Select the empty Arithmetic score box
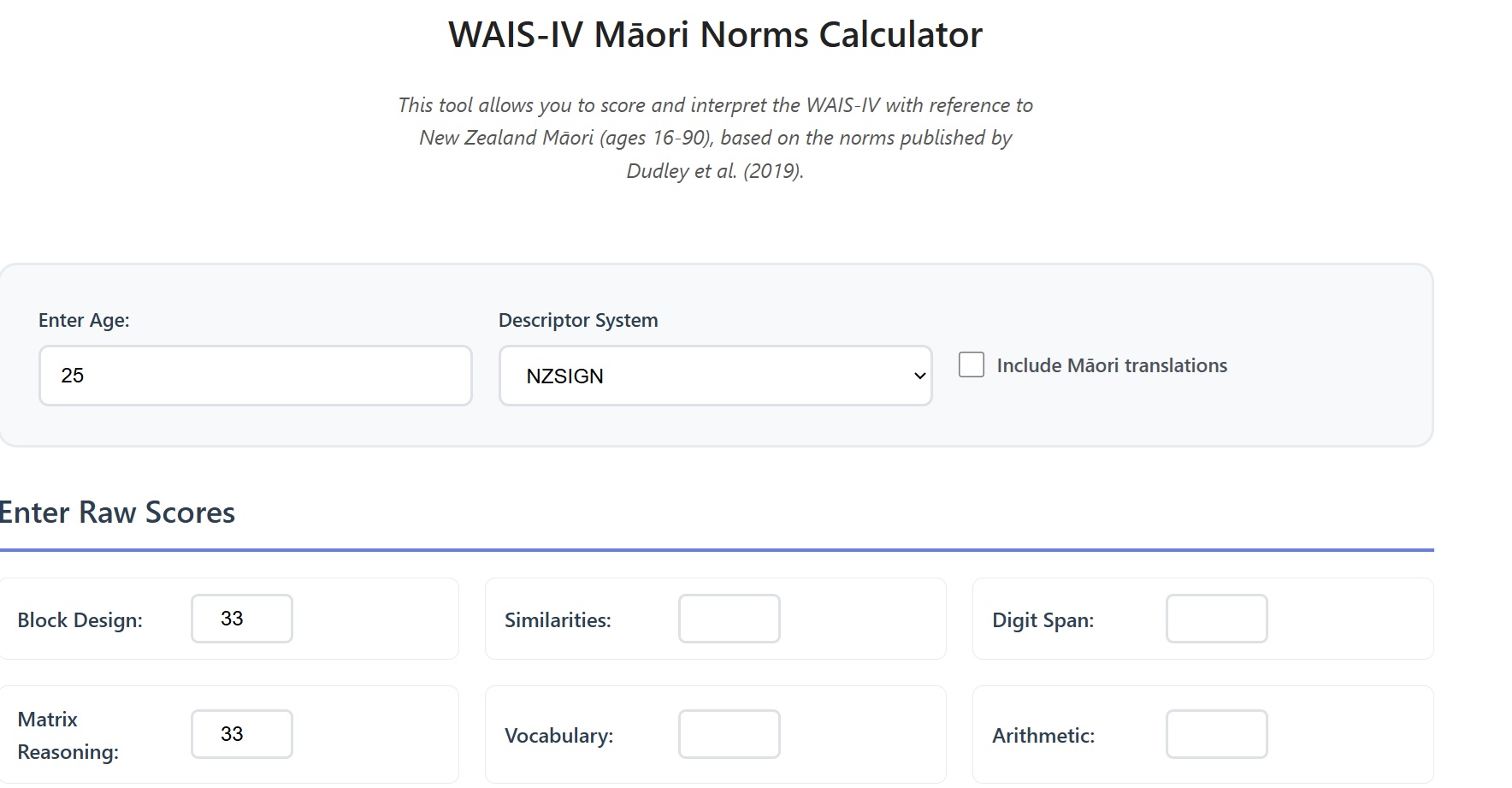Viewport: 1512px width, 788px height. click(x=1216, y=734)
